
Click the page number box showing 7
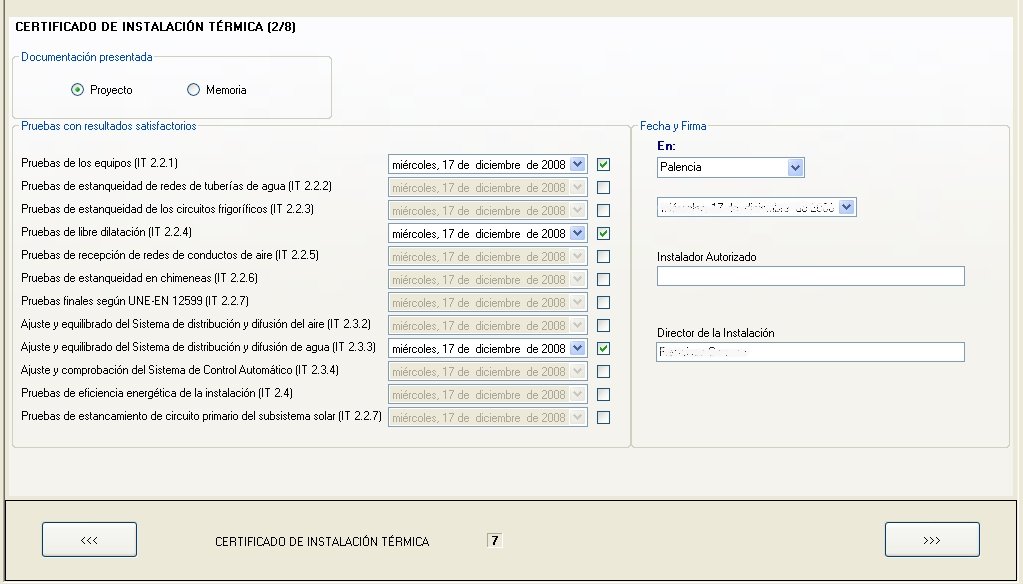[x=495, y=540]
